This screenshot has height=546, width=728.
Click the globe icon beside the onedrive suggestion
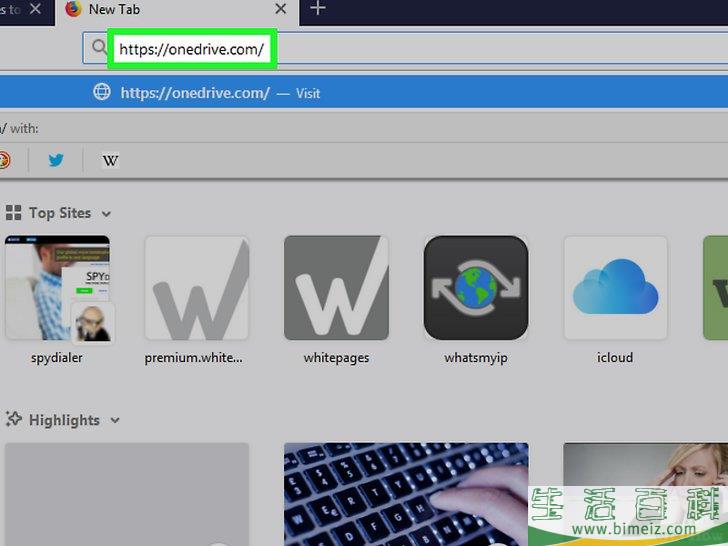(102, 92)
